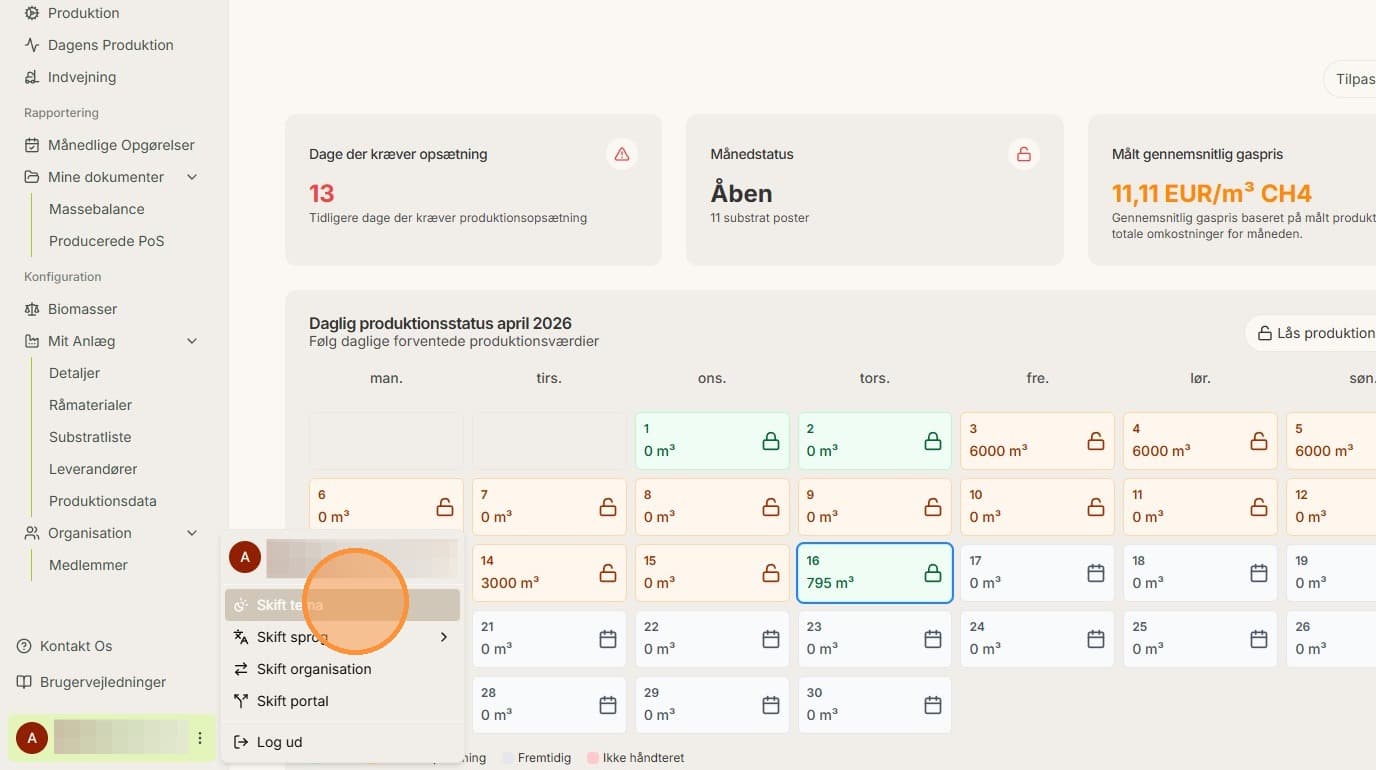Click the Biomasser scale icon
Viewport: 1376px width, 770px height.
coord(32,309)
